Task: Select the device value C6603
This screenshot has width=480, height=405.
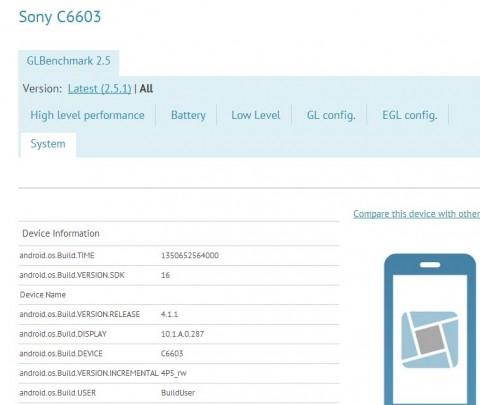Action: (x=172, y=354)
